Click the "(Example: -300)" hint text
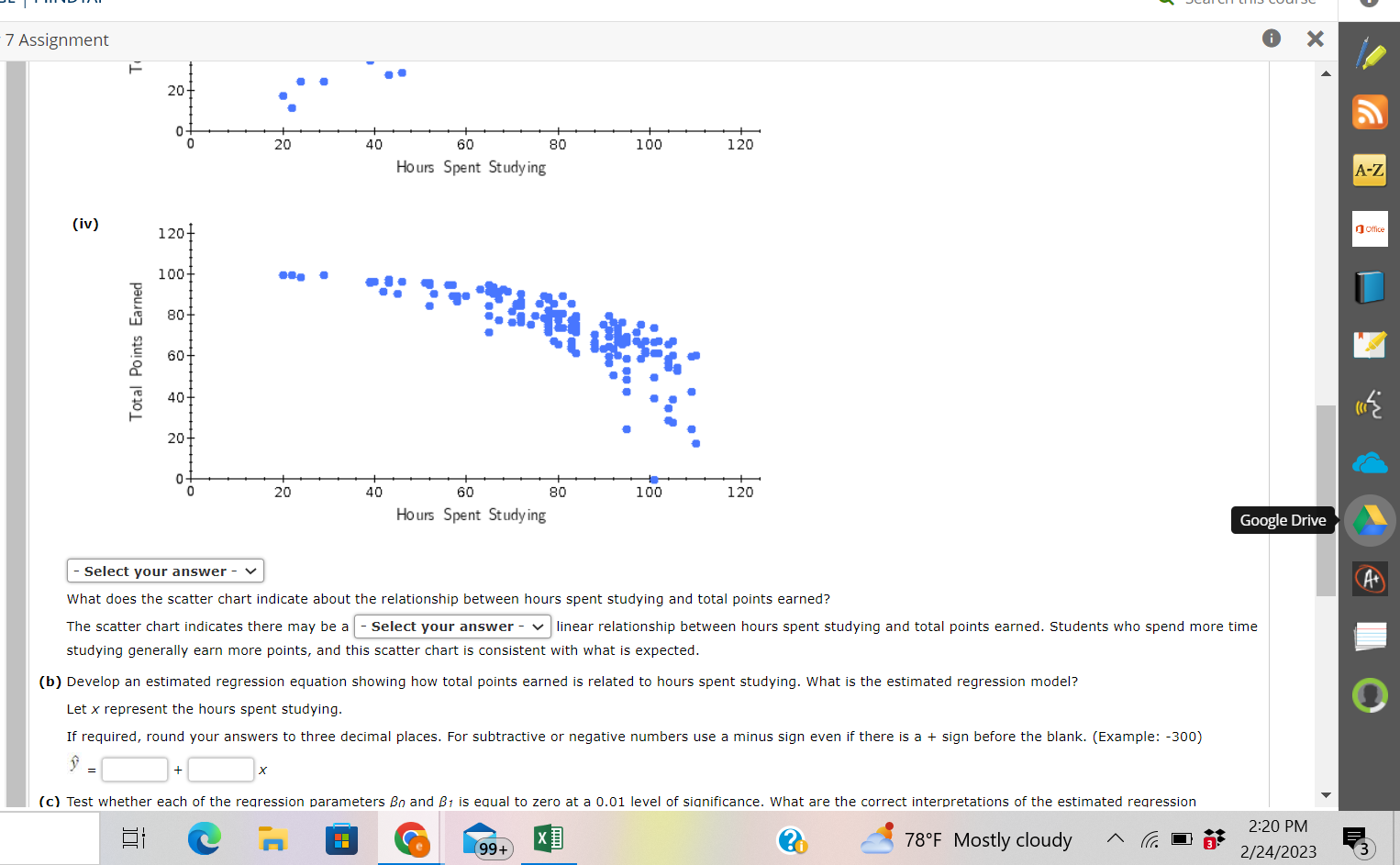1400x865 pixels. click(x=1147, y=737)
